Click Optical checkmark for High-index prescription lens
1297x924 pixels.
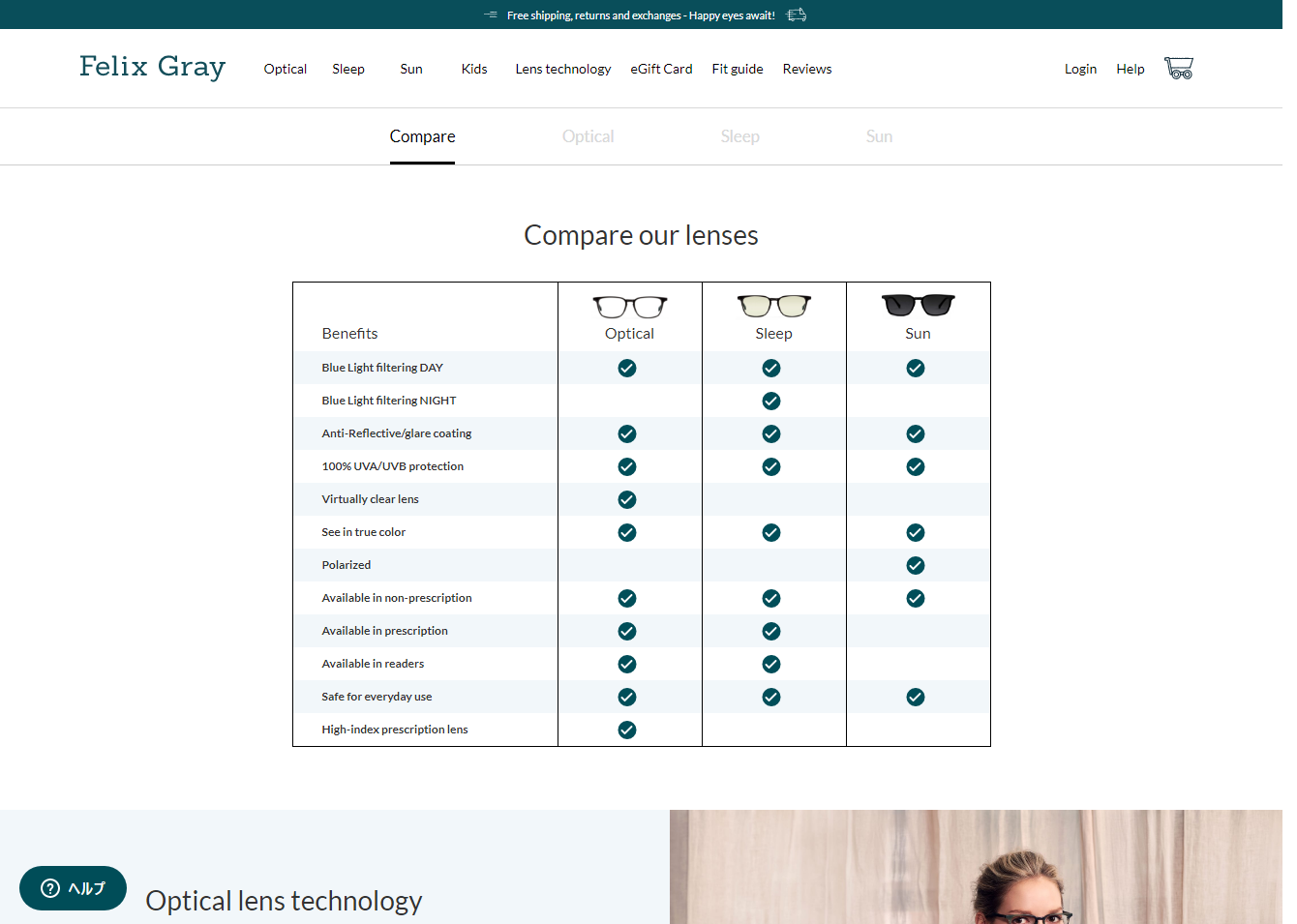click(x=627, y=730)
